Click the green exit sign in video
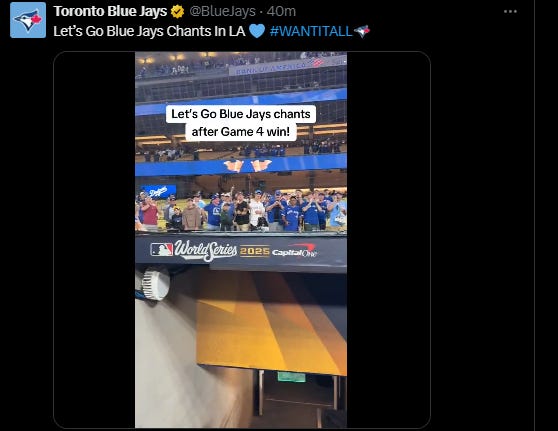This screenshot has height=431, width=558. 292,377
